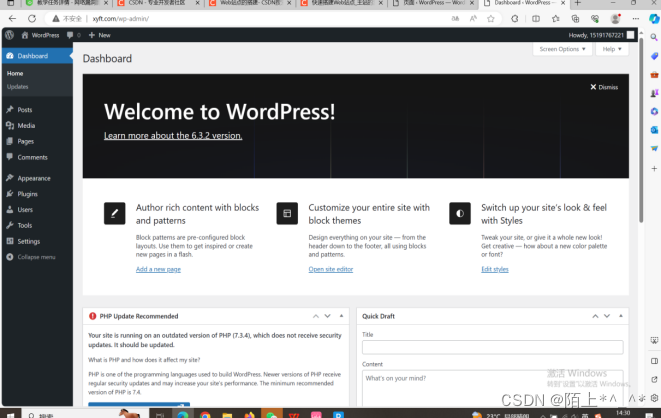This screenshot has height=418, width=661.
Task: Click the Collapse menu arrow icon
Action: (x=10, y=257)
